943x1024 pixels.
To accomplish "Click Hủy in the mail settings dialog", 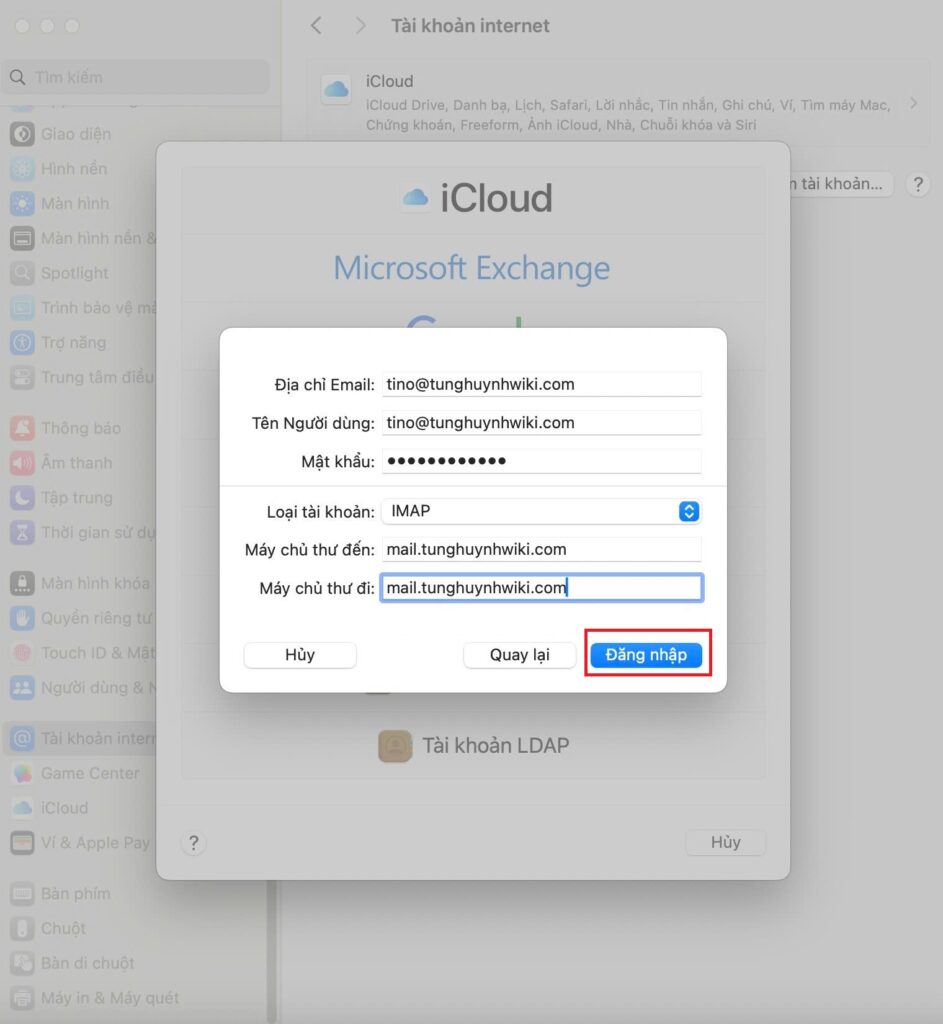I will [x=300, y=654].
